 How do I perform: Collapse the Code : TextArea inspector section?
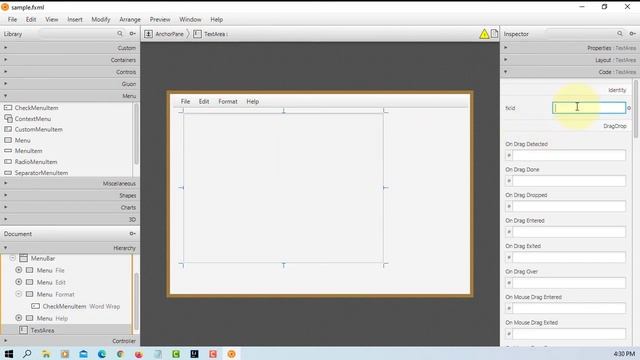point(570,72)
